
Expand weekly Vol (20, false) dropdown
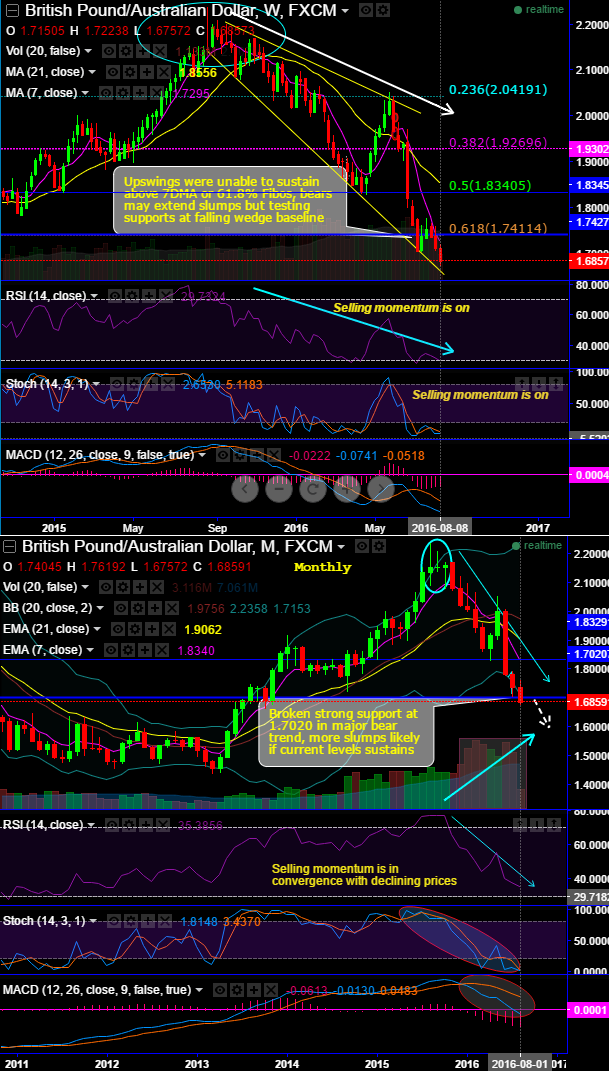click(88, 51)
